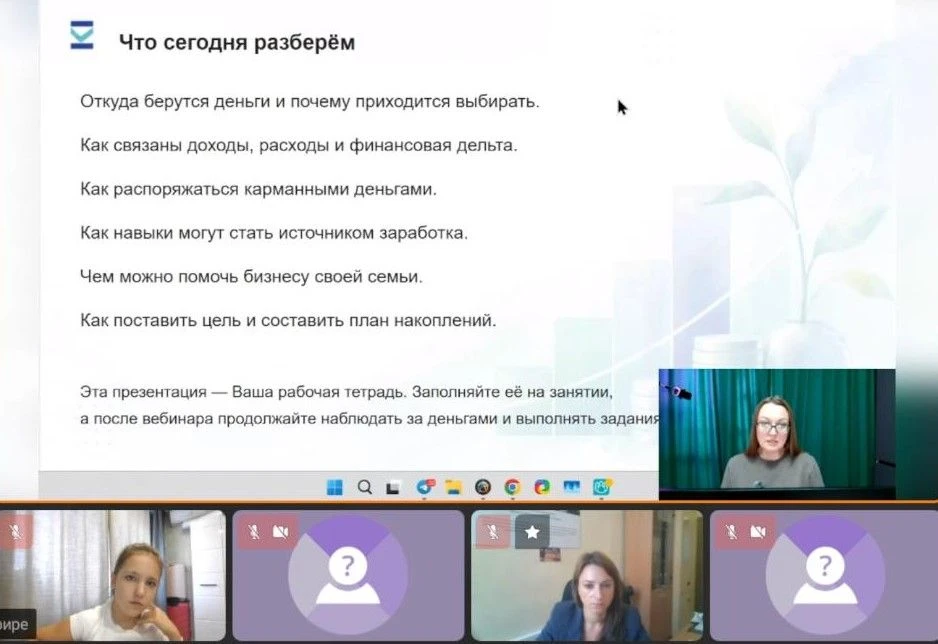Click line 'Как поставить цель и составить план накоплений'
The width and height of the screenshot is (938, 644).
288,321
